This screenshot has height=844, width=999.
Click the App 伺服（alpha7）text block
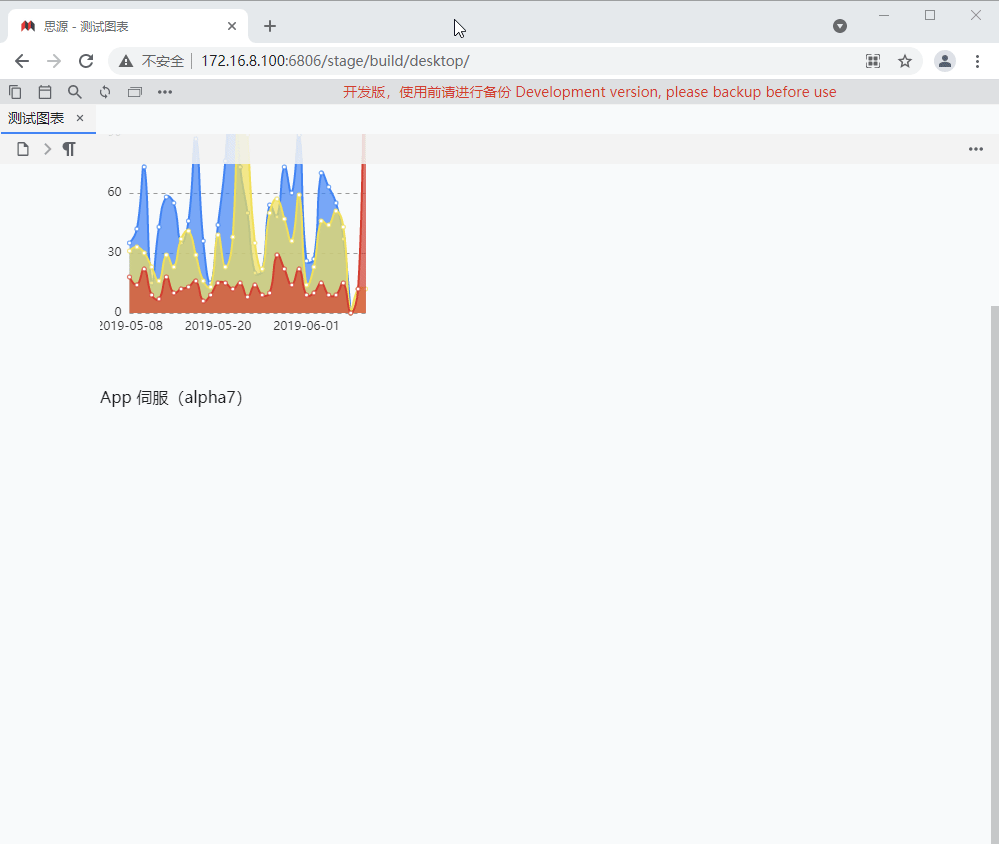pos(171,397)
